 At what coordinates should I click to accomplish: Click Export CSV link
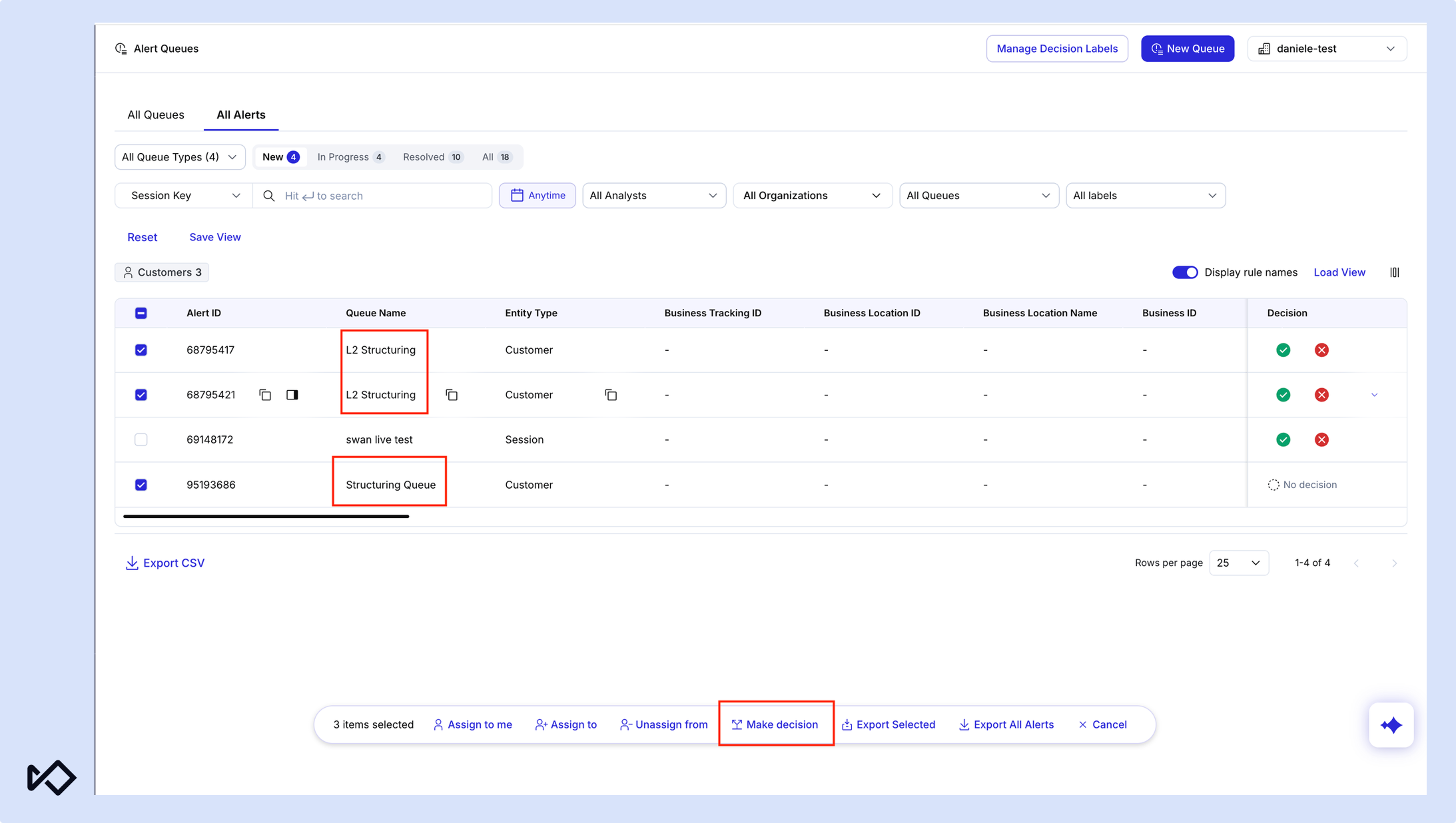165,563
